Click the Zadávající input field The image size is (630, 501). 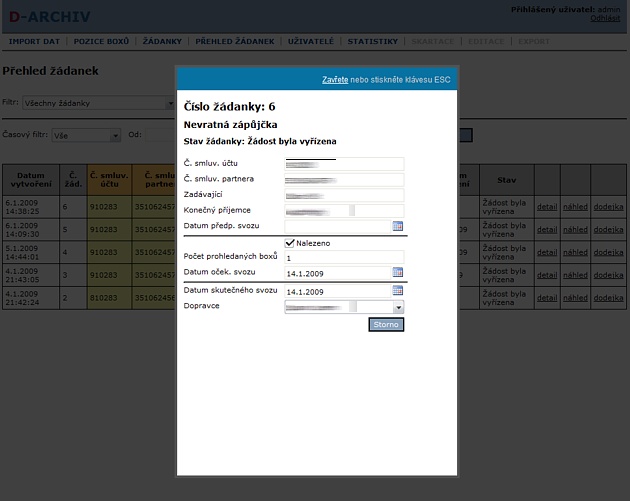pos(344,195)
